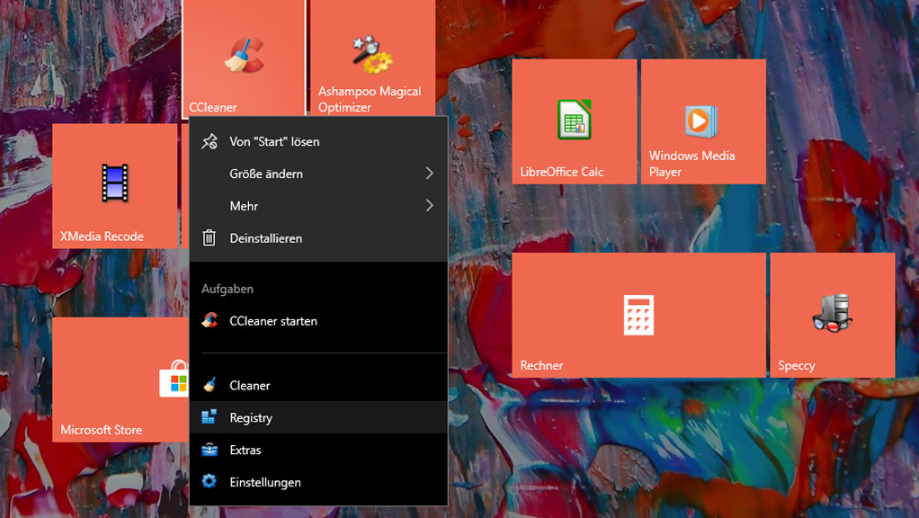This screenshot has height=518, width=919.
Task: Select 'Von "Start" lösen' in context menu
Action: coord(318,141)
